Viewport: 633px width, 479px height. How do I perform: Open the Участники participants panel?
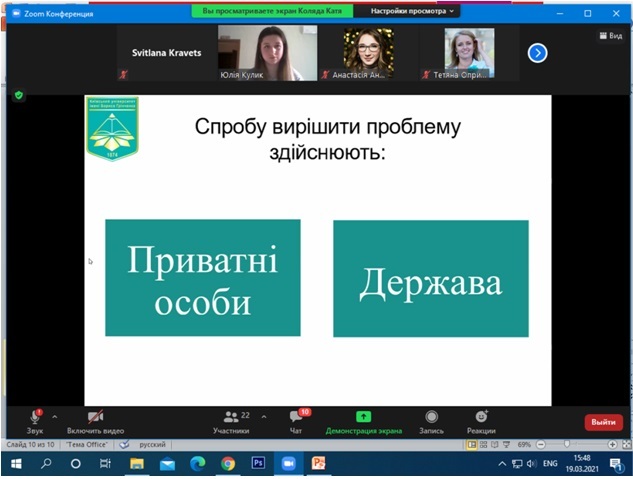pos(231,418)
